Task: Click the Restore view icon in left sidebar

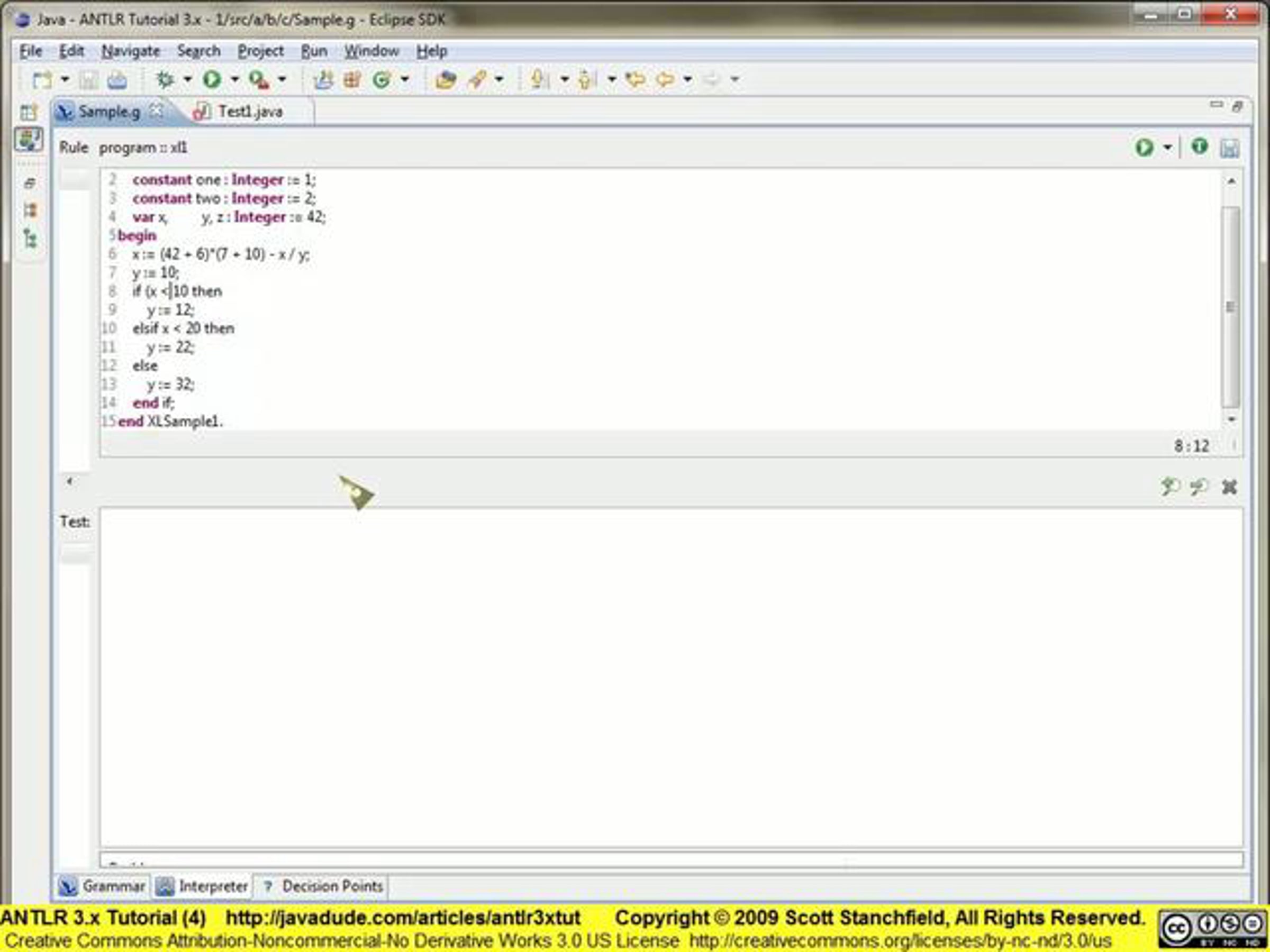Action: (x=30, y=184)
